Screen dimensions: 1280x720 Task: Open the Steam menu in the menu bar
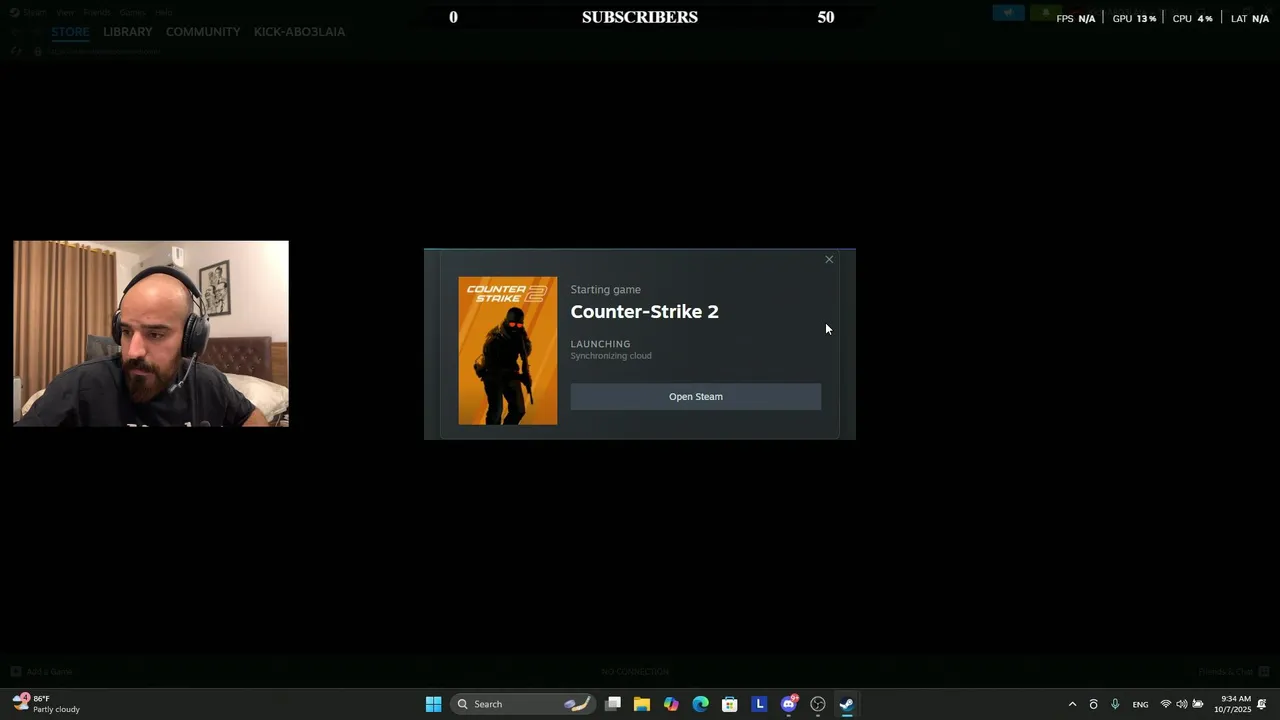coord(34,12)
